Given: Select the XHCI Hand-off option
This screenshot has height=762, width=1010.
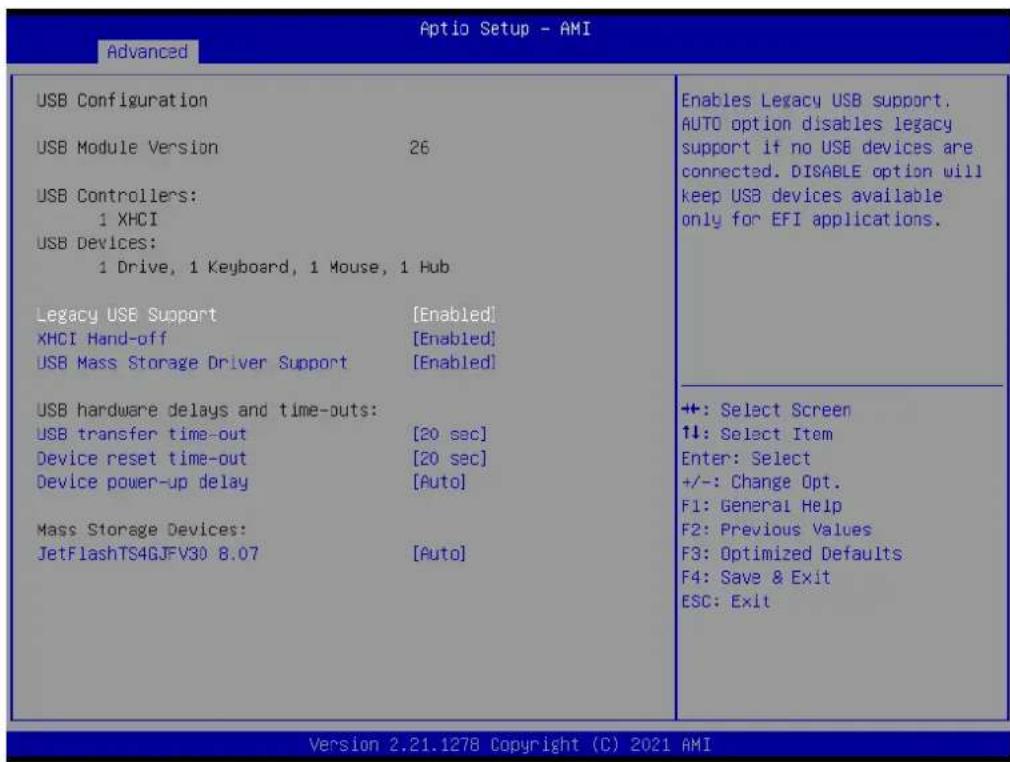Looking at the screenshot, I should (x=101, y=339).
